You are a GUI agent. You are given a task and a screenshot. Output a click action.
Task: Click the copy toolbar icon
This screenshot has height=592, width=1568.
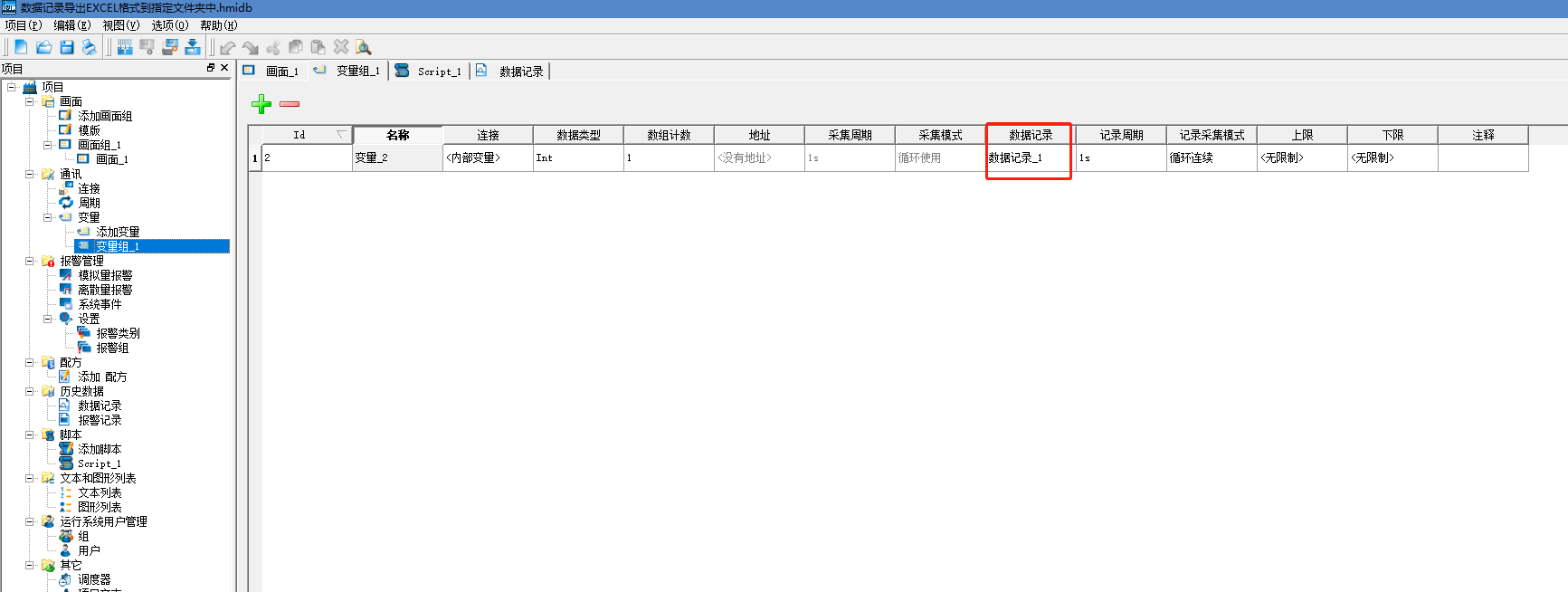(296, 47)
